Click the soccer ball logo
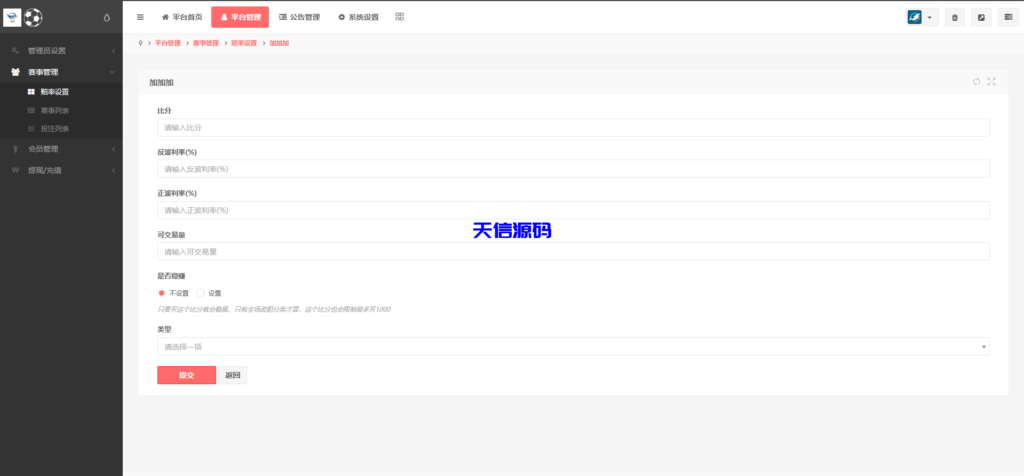1024x476 pixels. [x=33, y=18]
